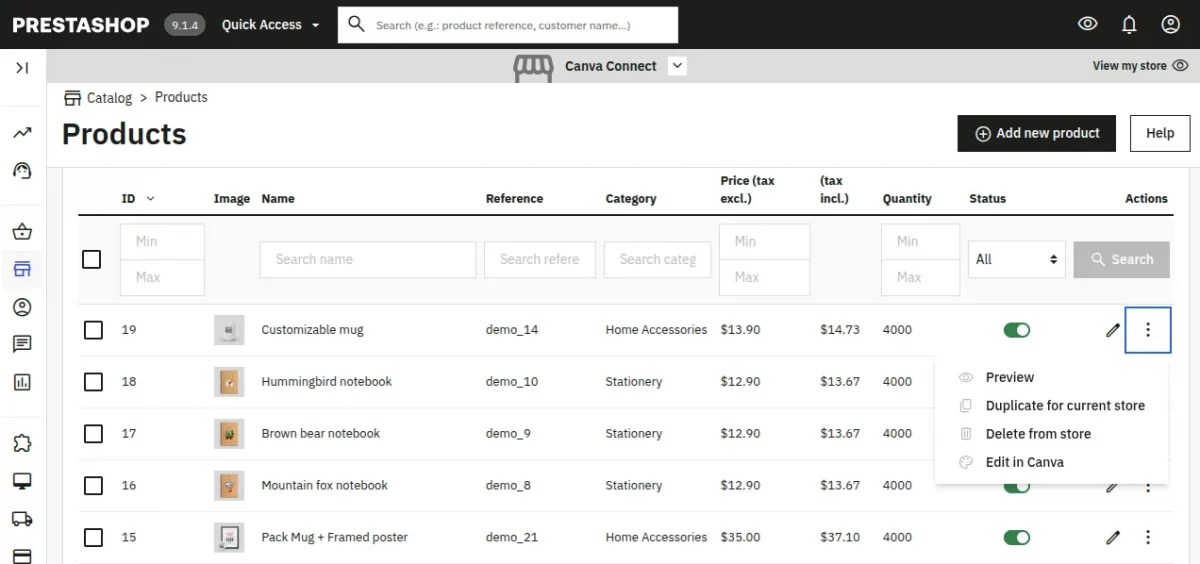The width and height of the screenshot is (1200, 564).
Task: Expand the collapsed sidebar menu
Action: 22,67
